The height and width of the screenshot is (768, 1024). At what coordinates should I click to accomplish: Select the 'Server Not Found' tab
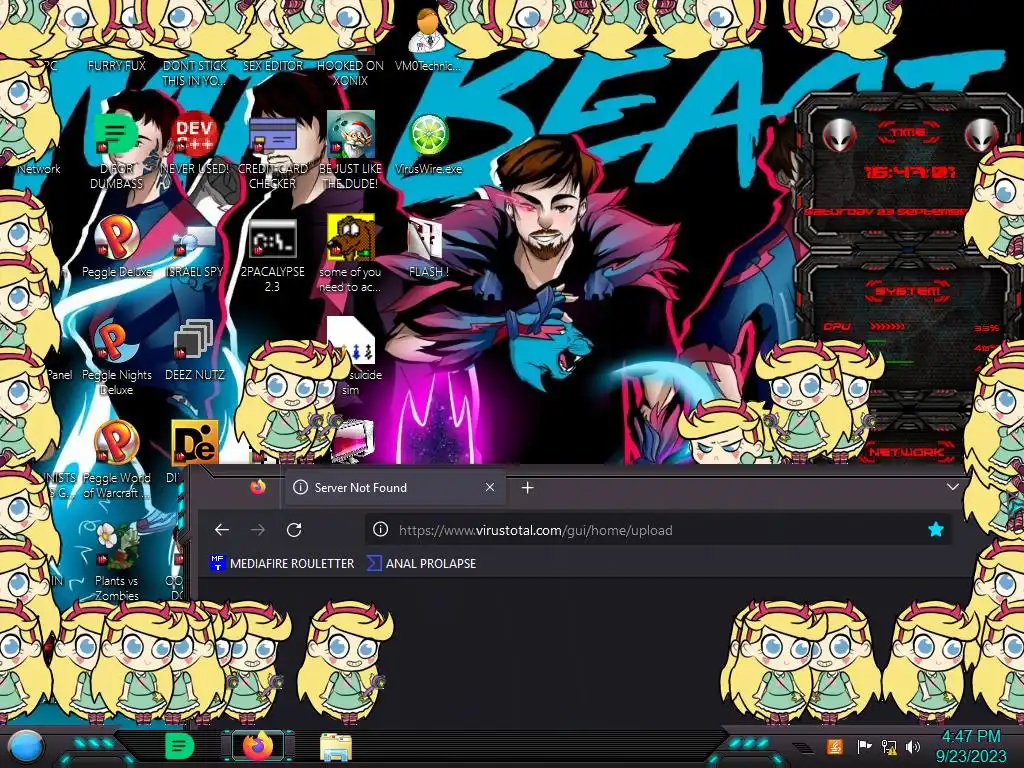click(394, 487)
